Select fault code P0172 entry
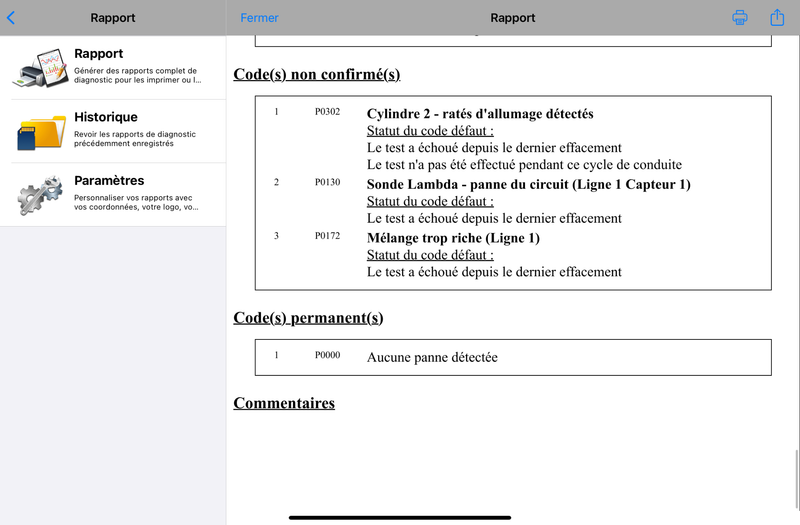Image resolution: width=800 pixels, height=525 pixels. [327, 236]
